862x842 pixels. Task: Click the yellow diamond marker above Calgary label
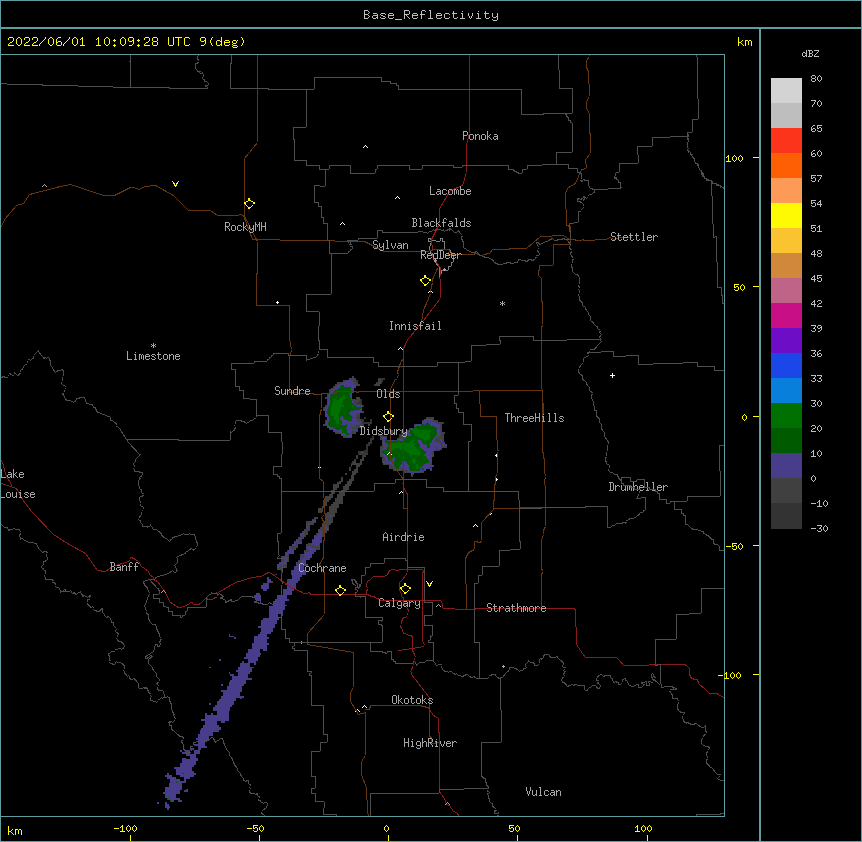[405, 589]
